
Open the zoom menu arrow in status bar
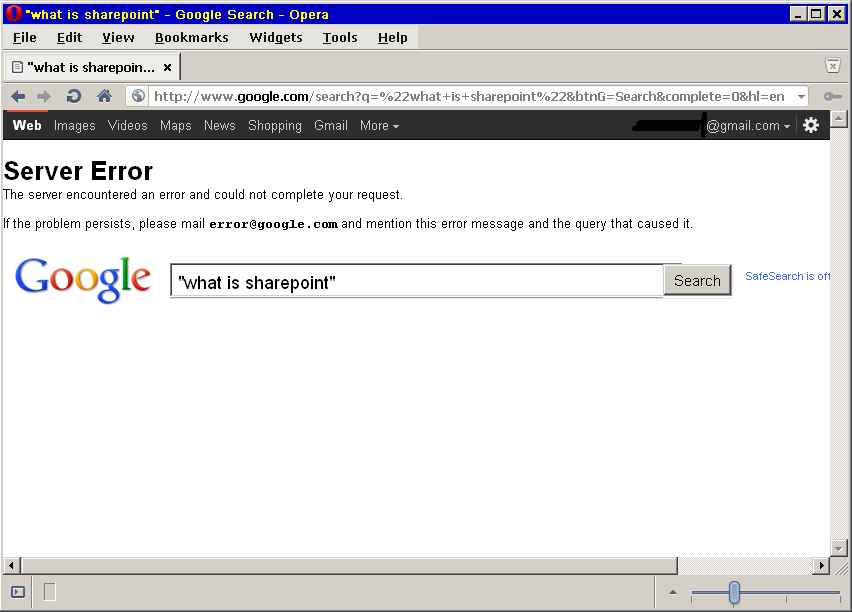click(673, 592)
